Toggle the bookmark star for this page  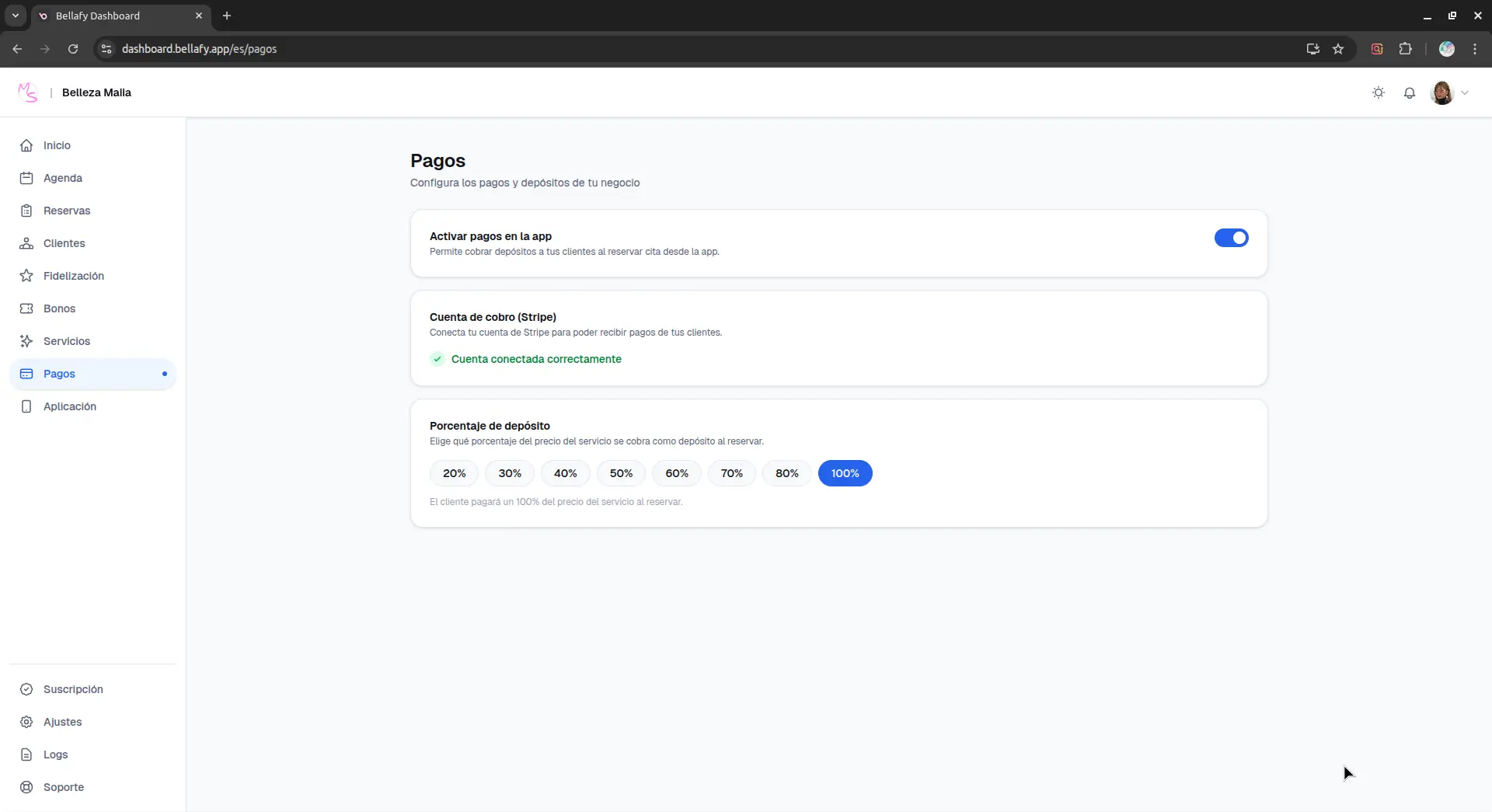[1339, 49]
